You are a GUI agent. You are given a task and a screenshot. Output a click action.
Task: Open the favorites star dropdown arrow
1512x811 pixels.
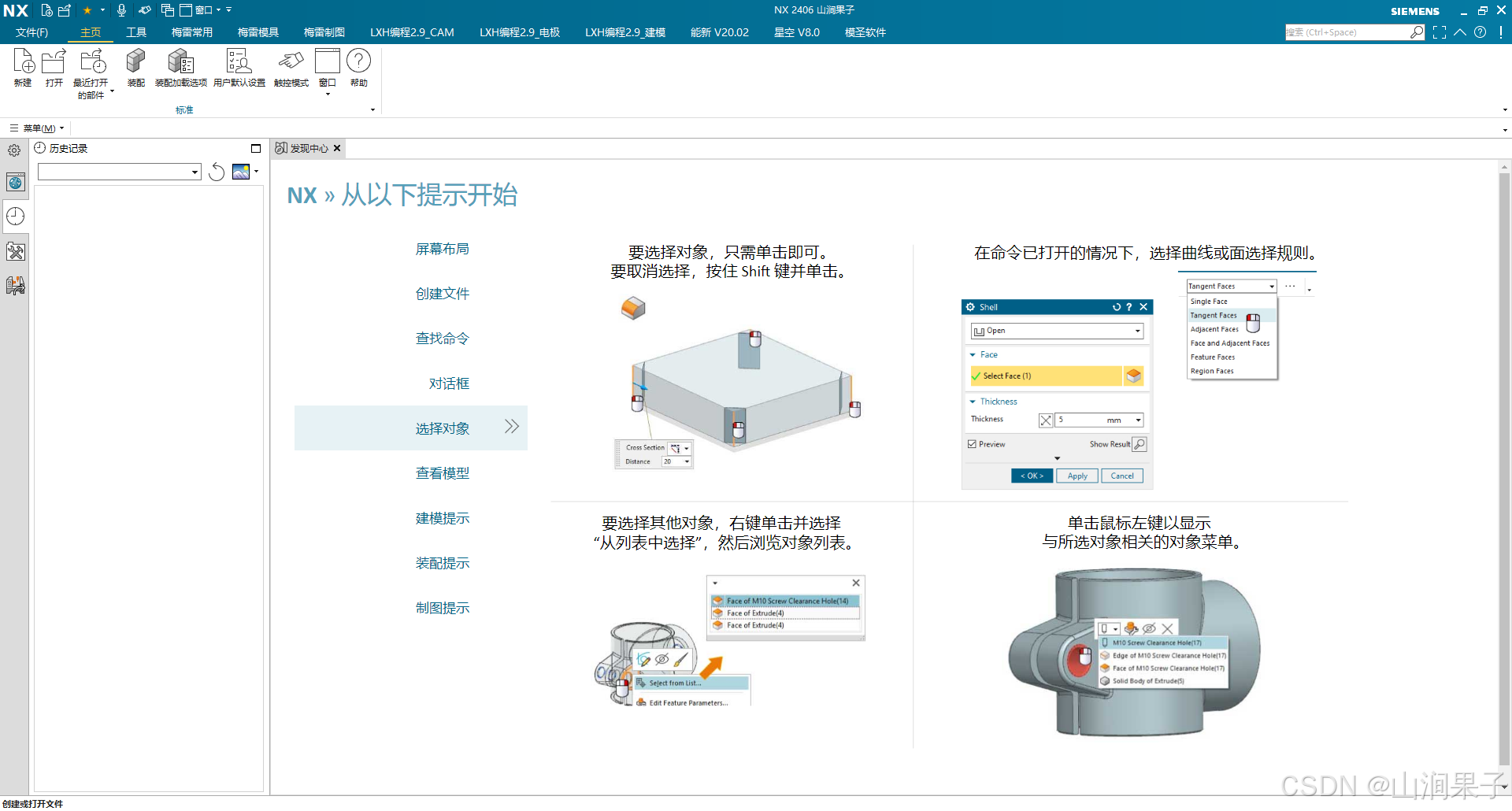[x=102, y=10]
